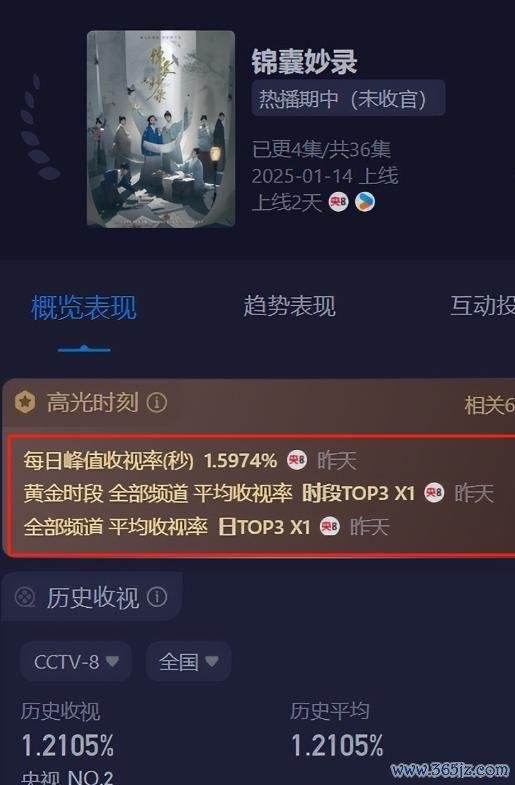Image resolution: width=515 pixels, height=785 pixels.
Task: Open the 互动投 tab at right edge
Action: click(482, 306)
